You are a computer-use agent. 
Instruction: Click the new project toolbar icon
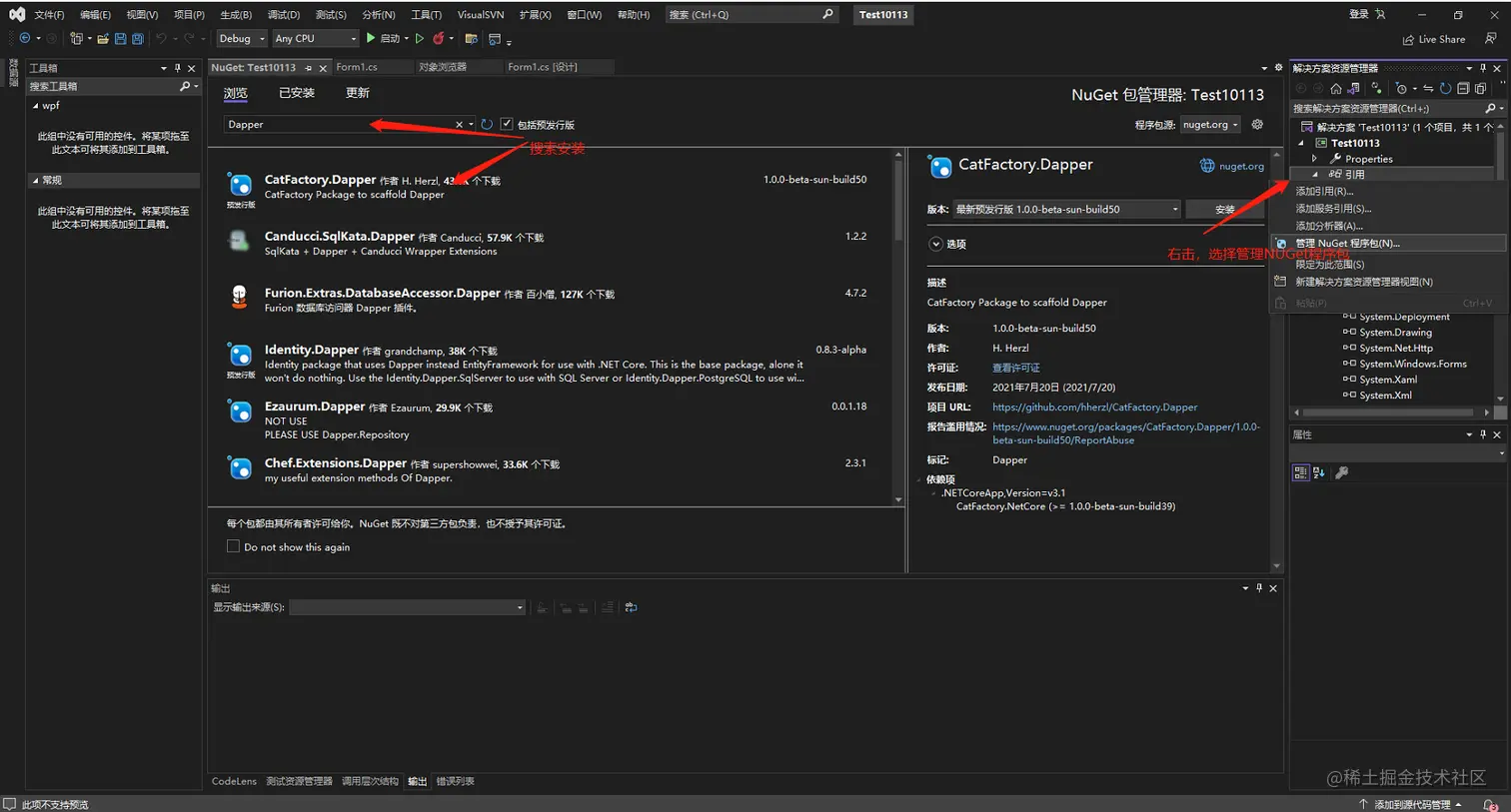76,39
